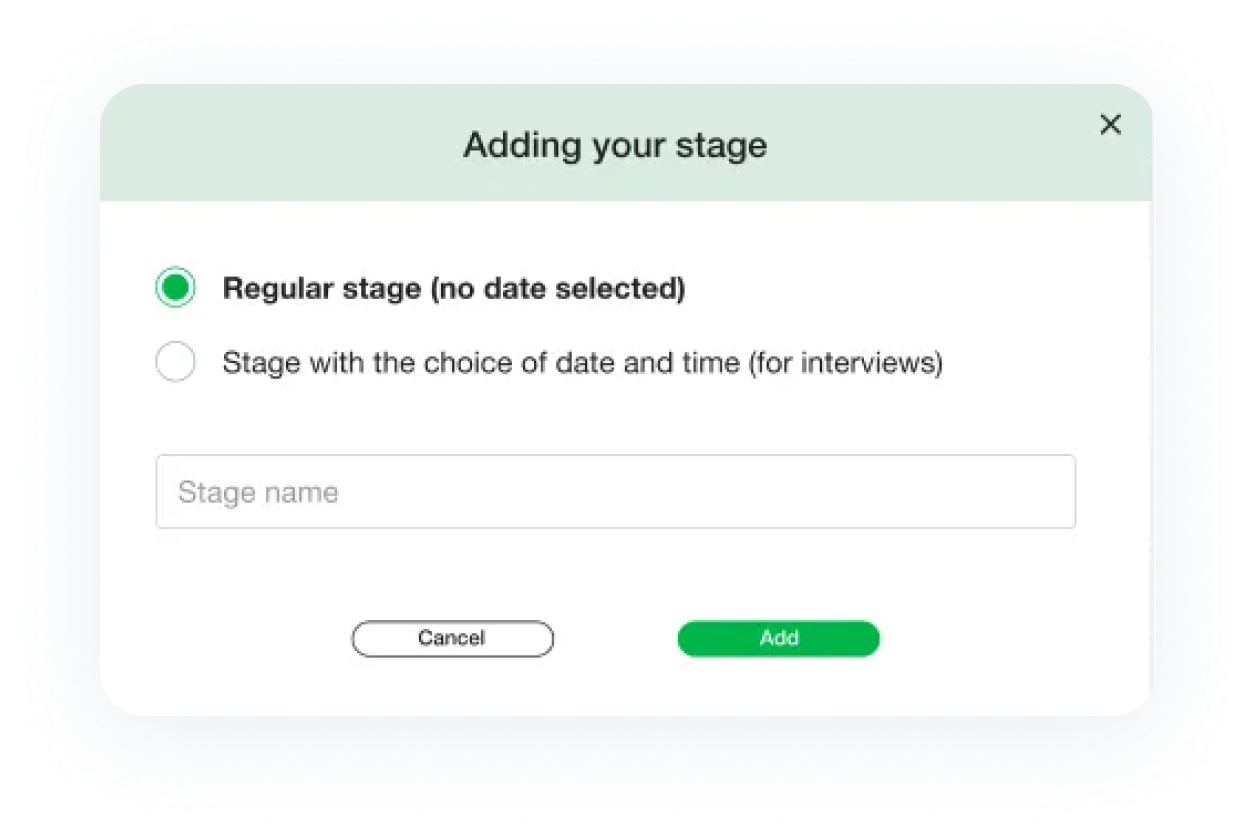
Task: Close the Adding your stage dialog
Action: click(x=1110, y=125)
